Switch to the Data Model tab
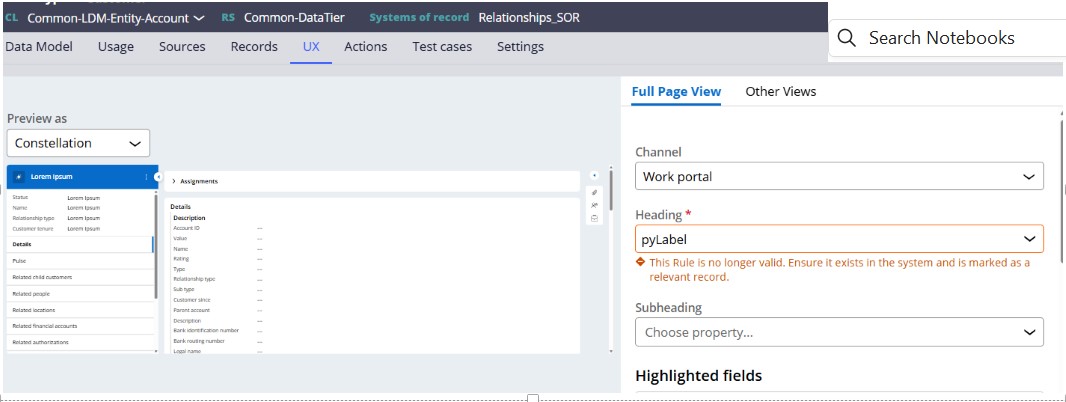Viewport: 1066px width, 402px height. (39, 47)
